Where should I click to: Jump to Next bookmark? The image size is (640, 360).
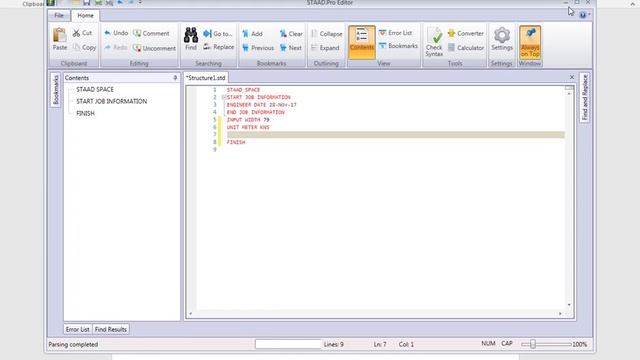(x=291, y=48)
